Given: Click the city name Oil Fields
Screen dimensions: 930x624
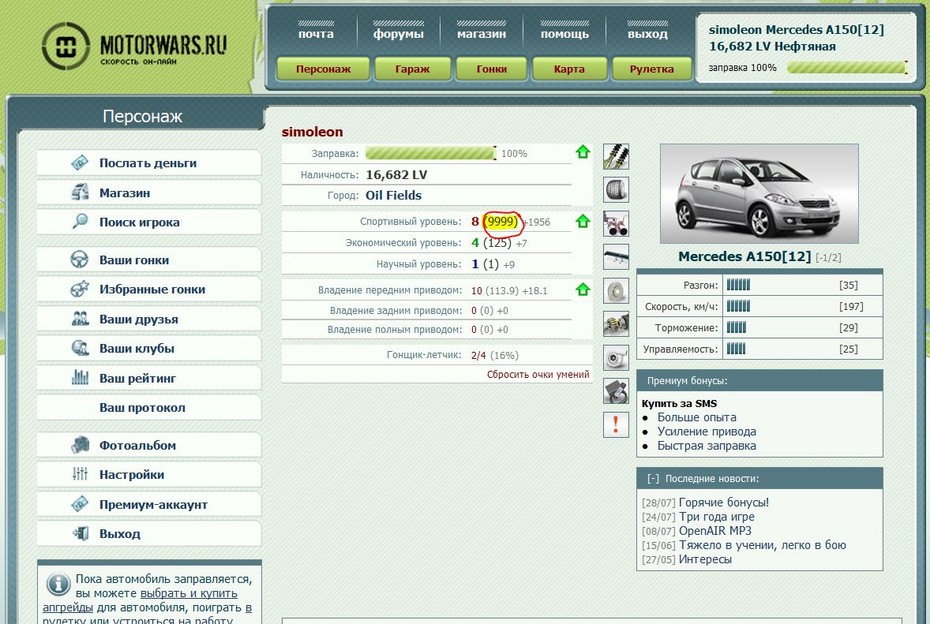Looking at the screenshot, I should point(393,196).
